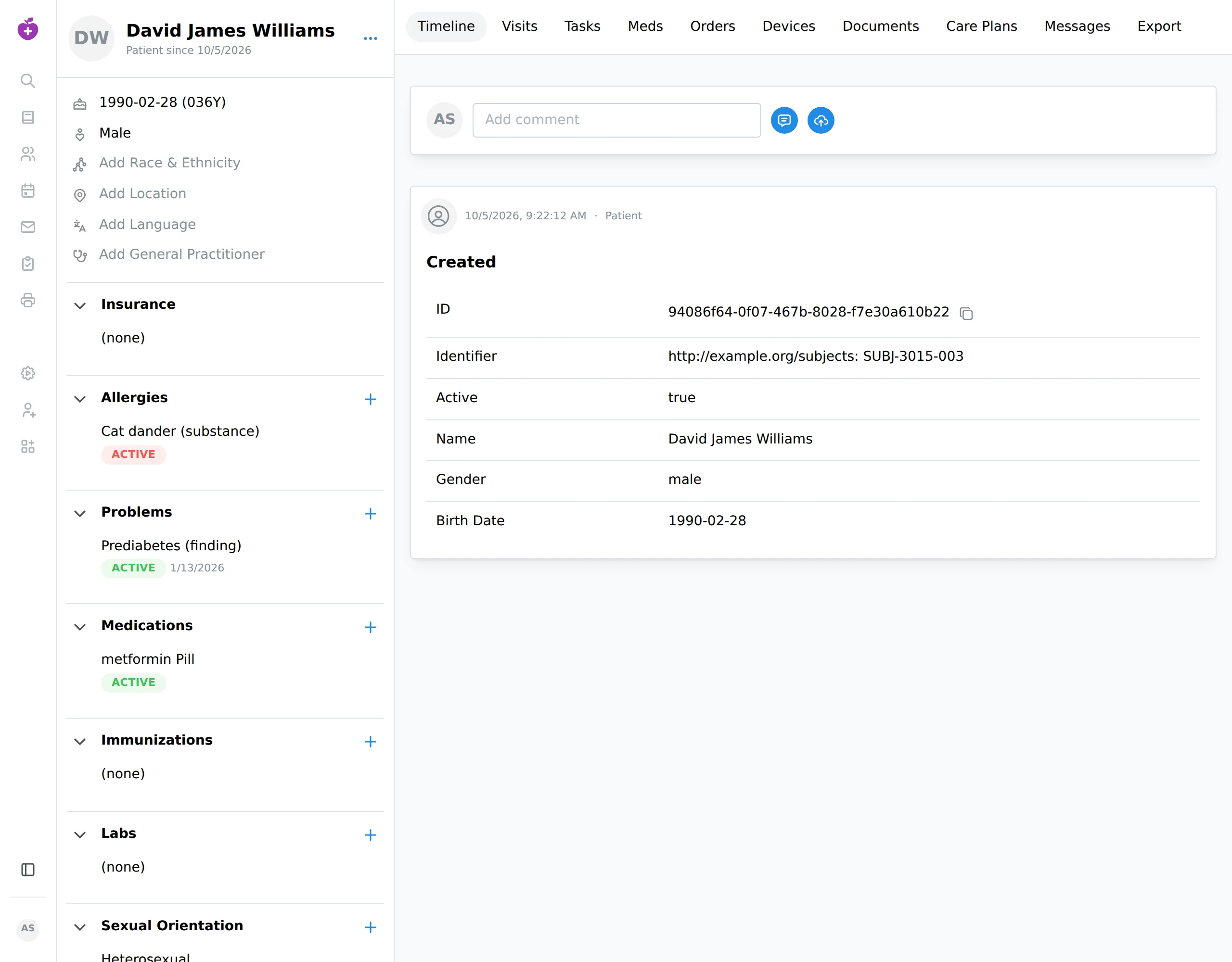
Task: Open the search magnifier in sidebar
Action: coord(27,81)
